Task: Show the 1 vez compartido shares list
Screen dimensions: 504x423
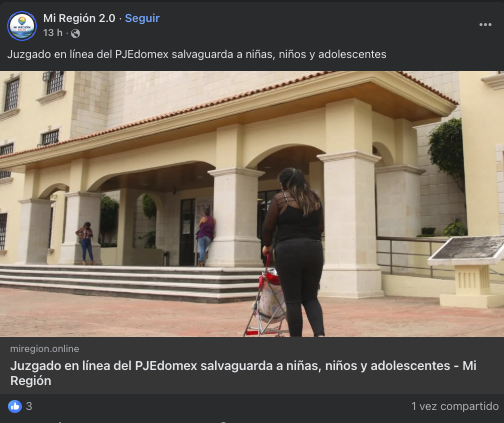Action: pos(455,406)
